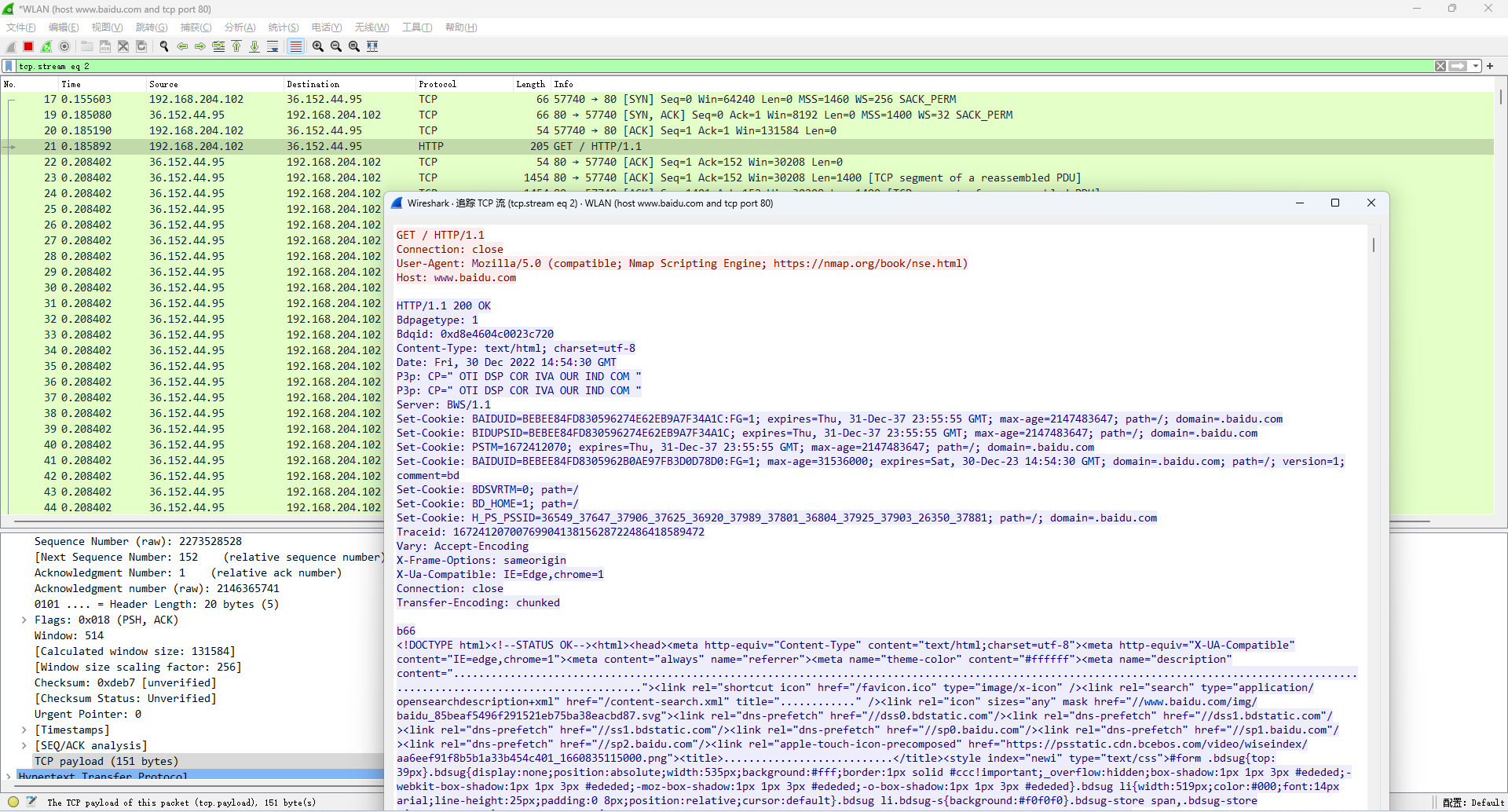Open display filter bookmark icon
The image size is (1508, 812).
9,66
